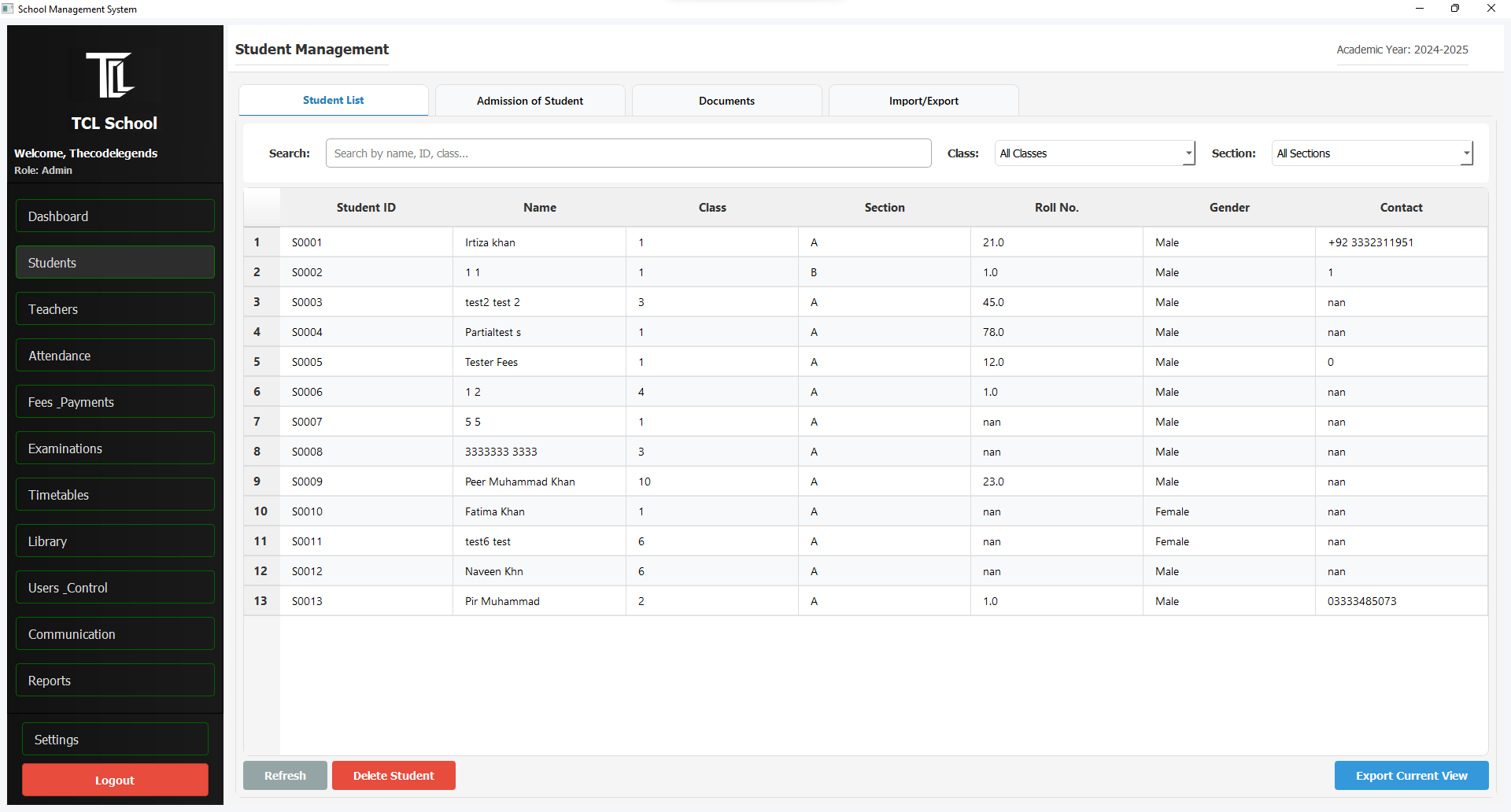Select row 9 for Peer Muhammad Khan

pos(519,482)
